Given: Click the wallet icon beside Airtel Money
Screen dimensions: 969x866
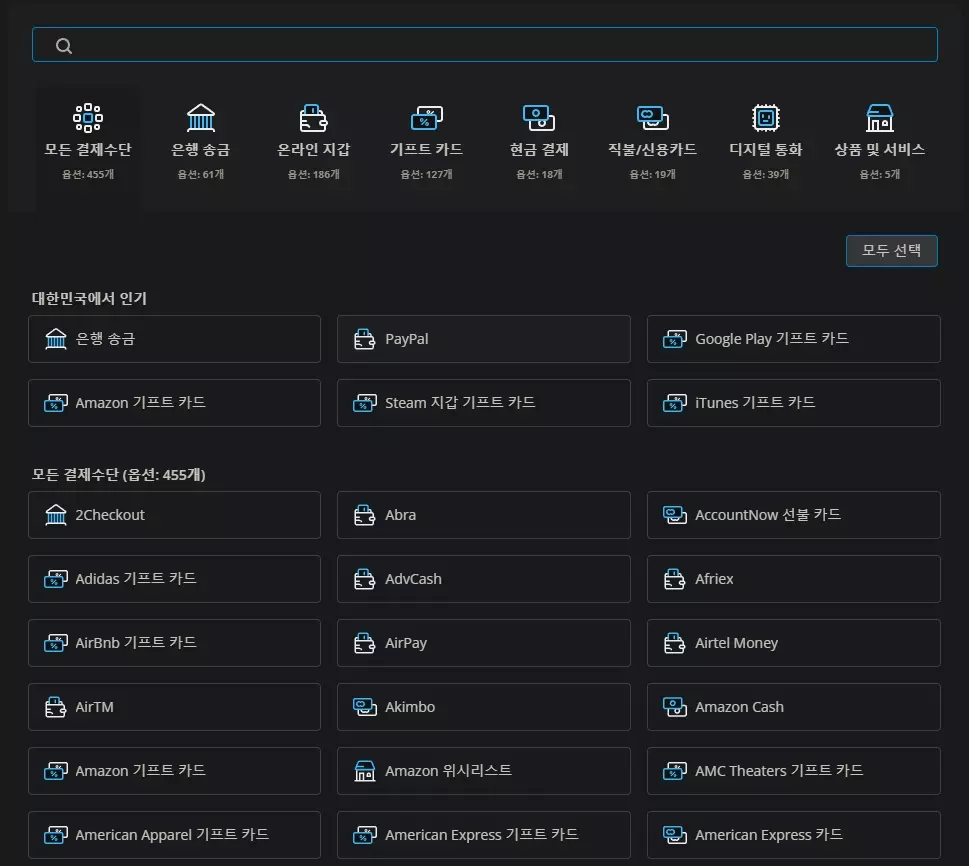Looking at the screenshot, I should tap(675, 643).
